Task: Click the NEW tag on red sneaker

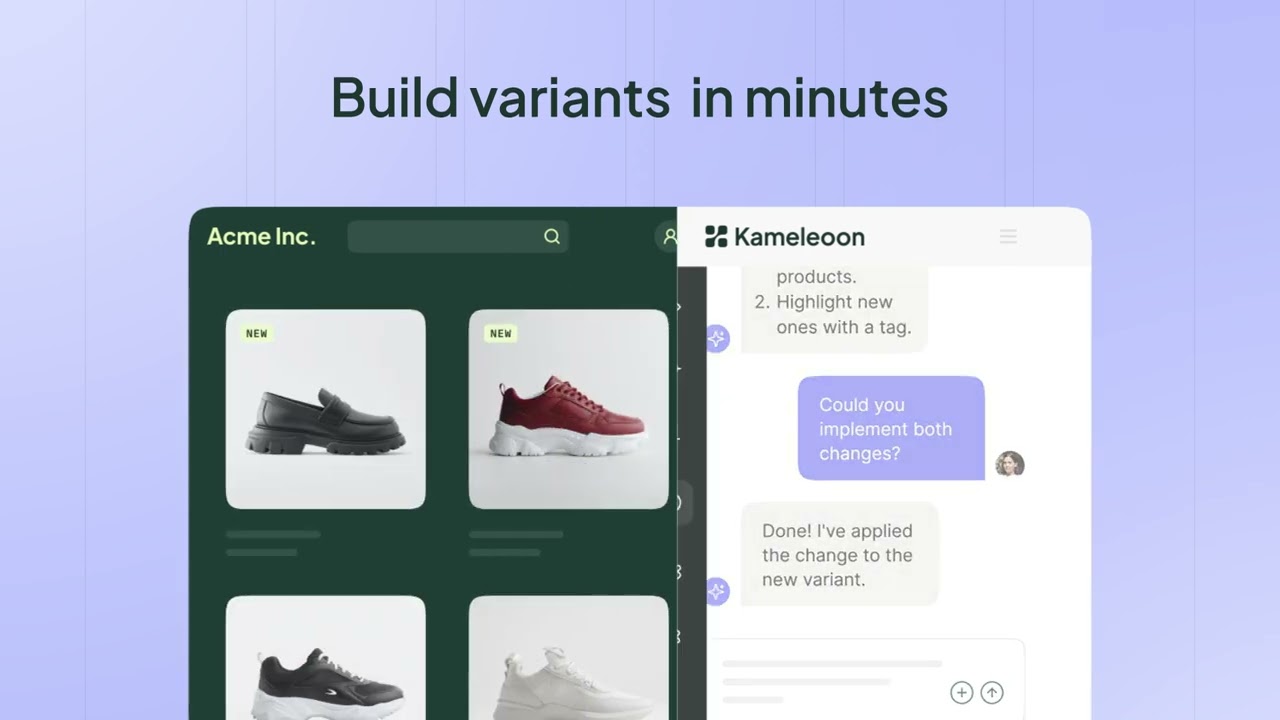Action: tap(501, 333)
